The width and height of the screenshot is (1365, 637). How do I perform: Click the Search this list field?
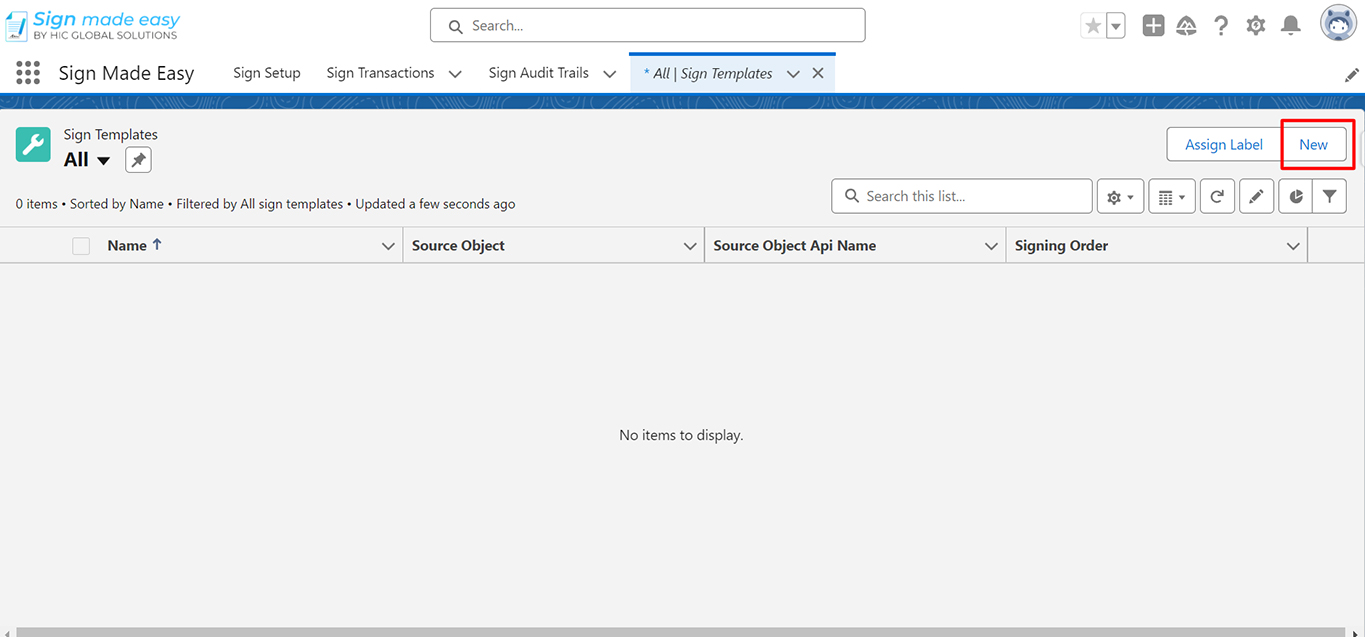point(961,197)
